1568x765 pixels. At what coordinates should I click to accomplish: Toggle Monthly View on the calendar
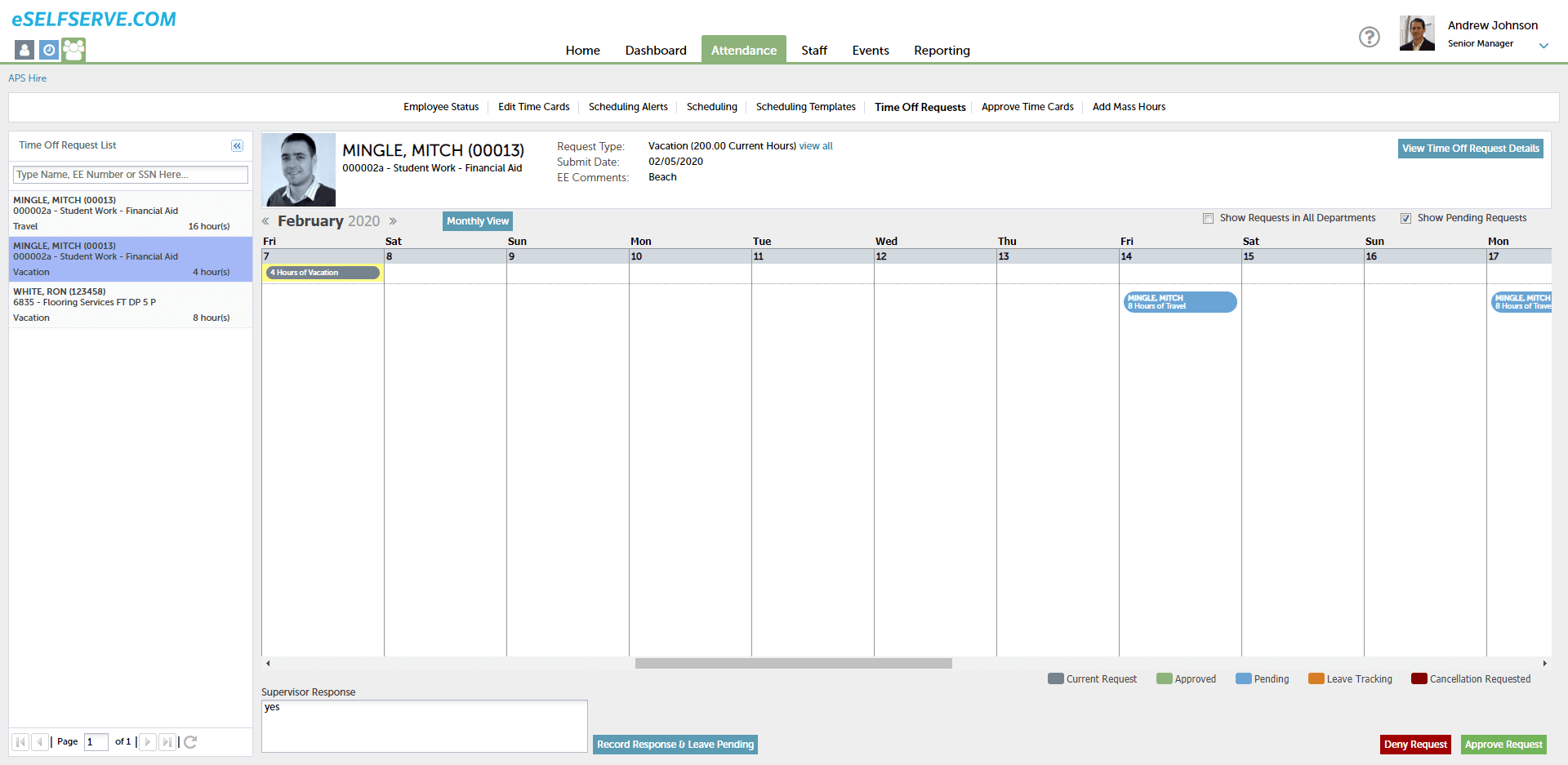coord(477,220)
